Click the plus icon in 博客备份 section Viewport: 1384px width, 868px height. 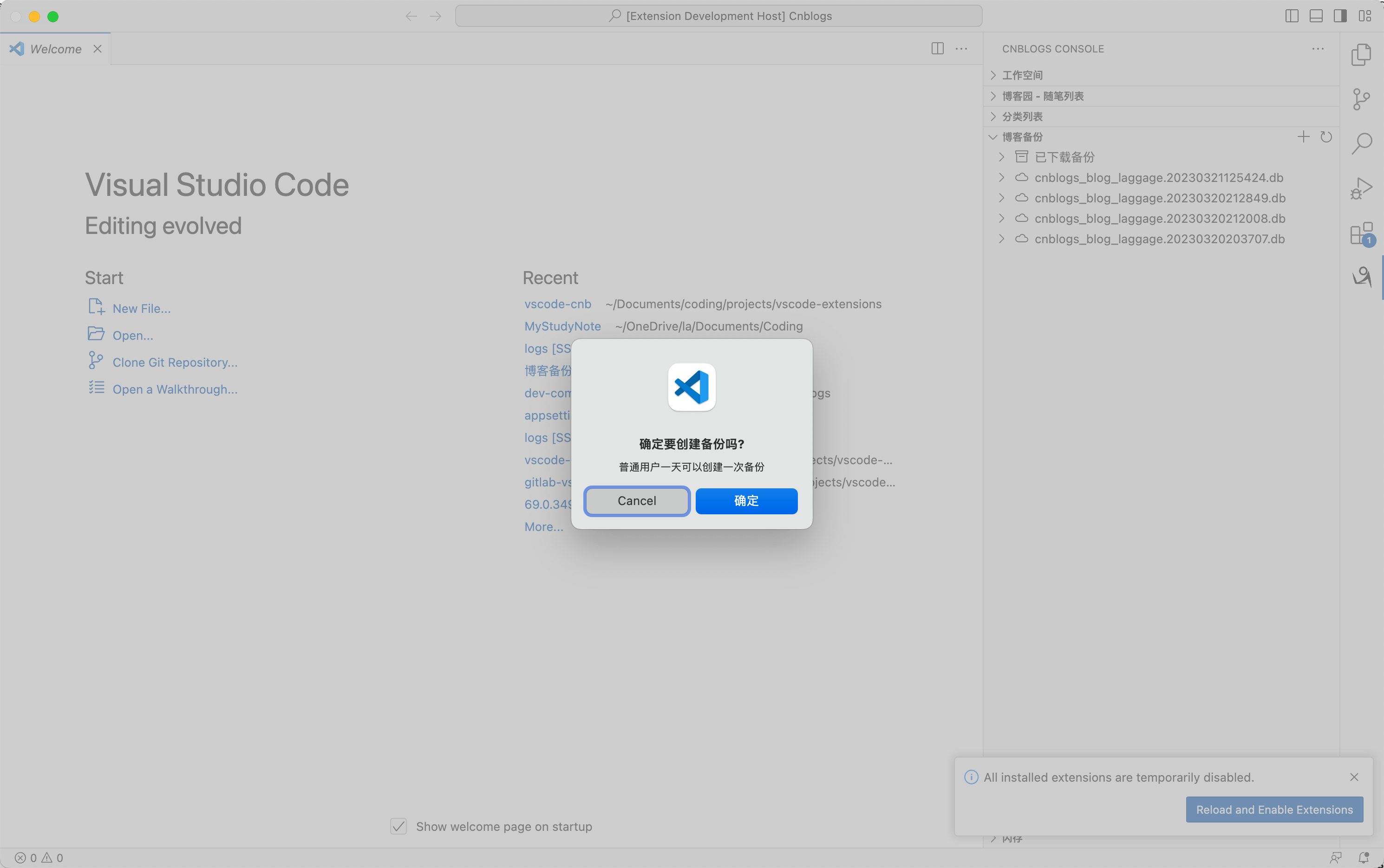tap(1303, 136)
